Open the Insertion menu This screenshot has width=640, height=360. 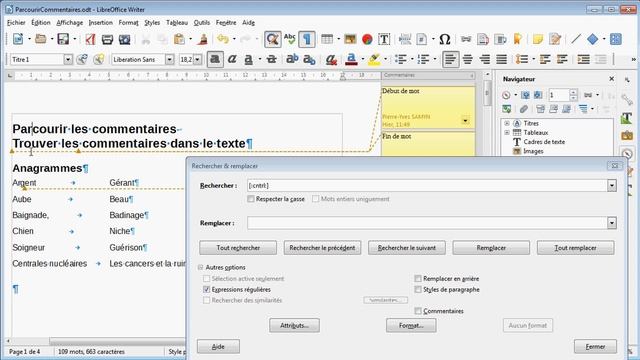(x=100, y=23)
